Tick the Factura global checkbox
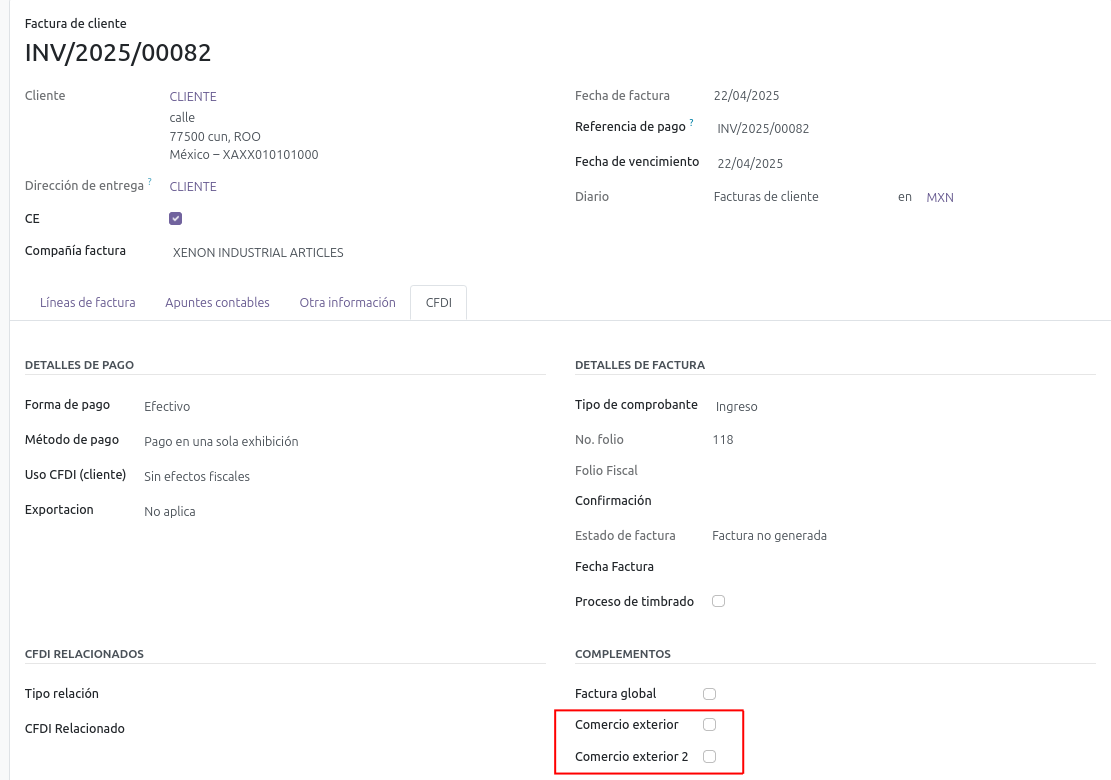Screen dimensions: 1111x780 (709, 693)
